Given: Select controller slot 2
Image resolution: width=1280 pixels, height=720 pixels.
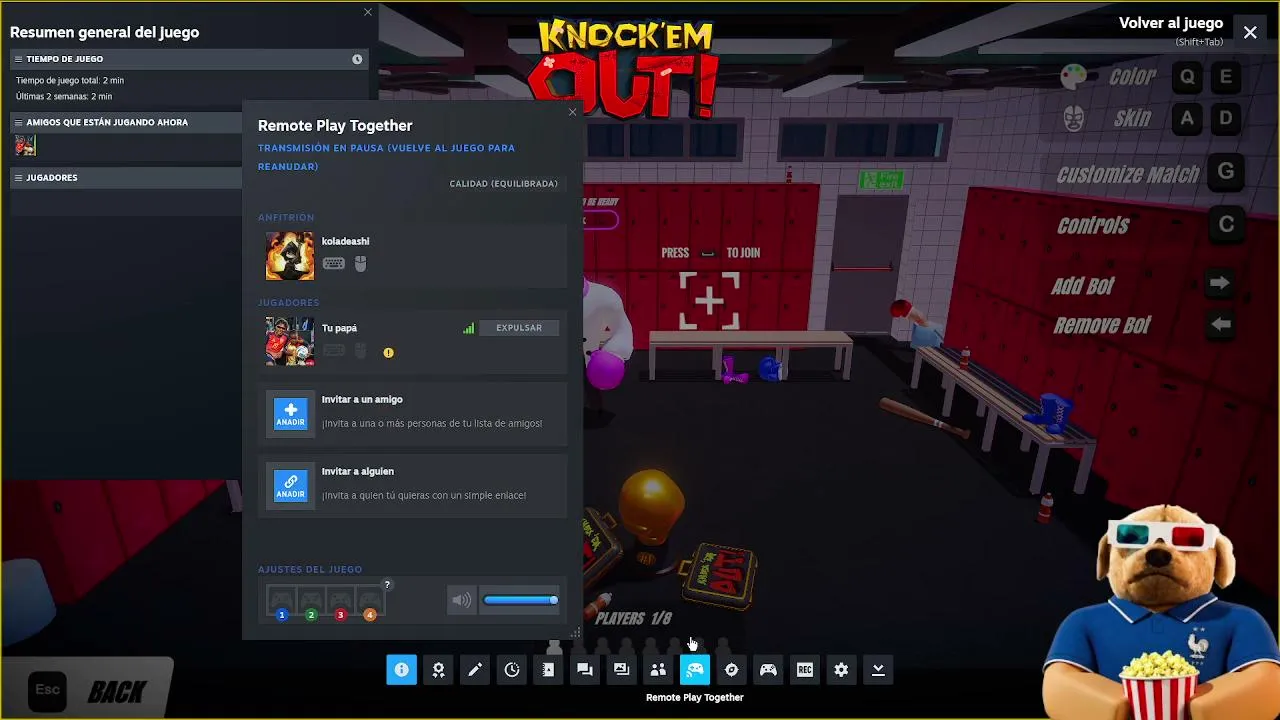Looking at the screenshot, I should (311, 603).
